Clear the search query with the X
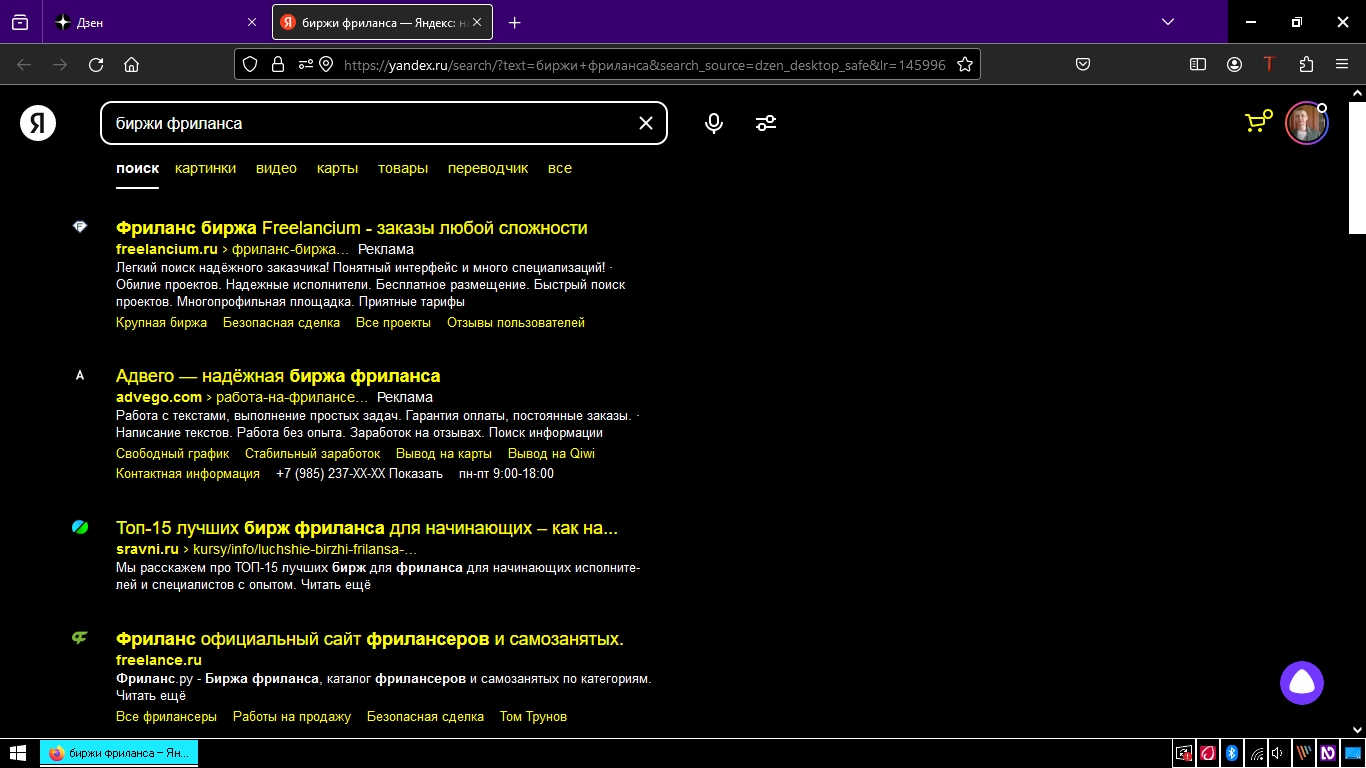This screenshot has width=1366, height=768. (646, 123)
